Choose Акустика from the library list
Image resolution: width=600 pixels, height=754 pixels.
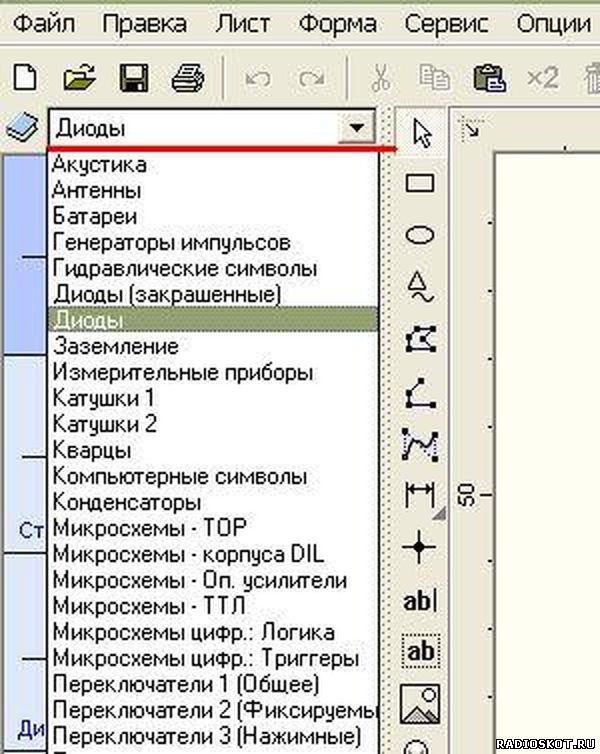tap(213, 165)
